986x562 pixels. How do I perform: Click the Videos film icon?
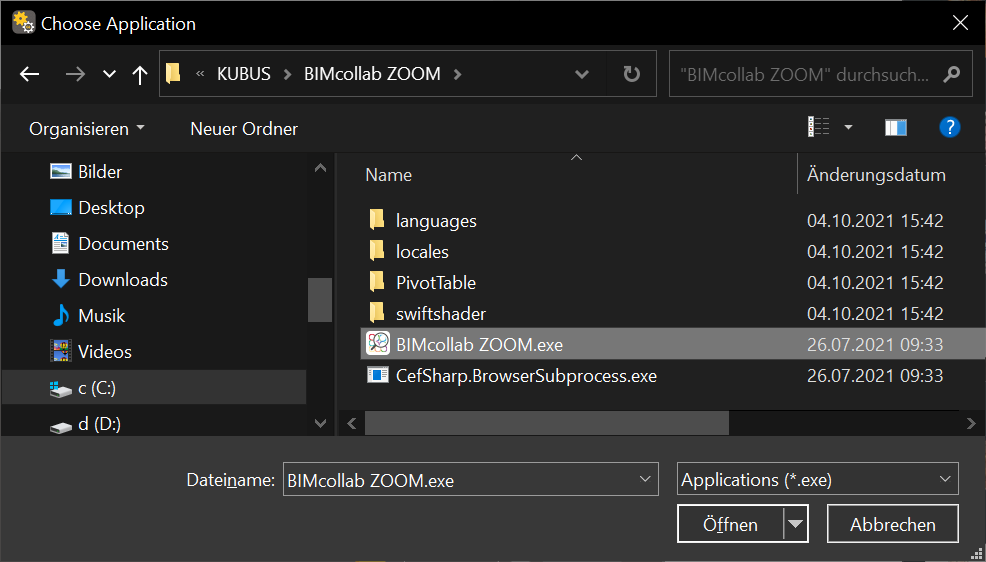(x=60, y=351)
